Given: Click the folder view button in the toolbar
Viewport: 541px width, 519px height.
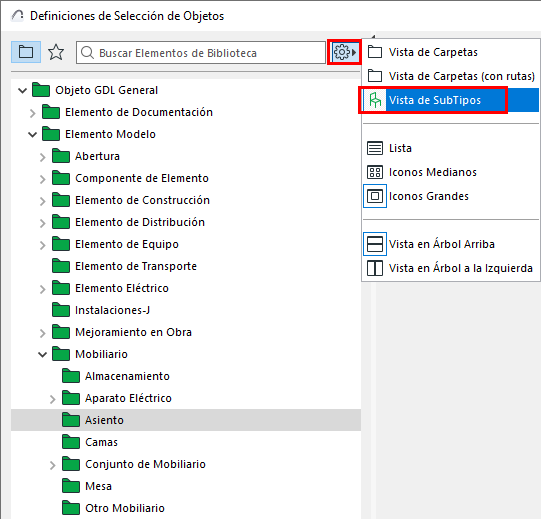Looking at the screenshot, I should point(26,52).
